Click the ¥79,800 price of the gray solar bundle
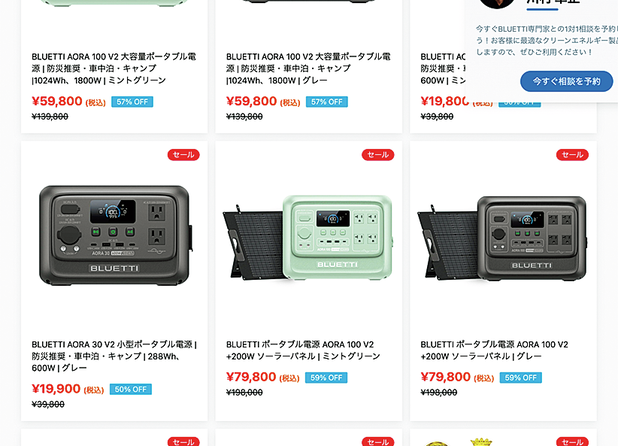The image size is (618, 446). pos(445,377)
